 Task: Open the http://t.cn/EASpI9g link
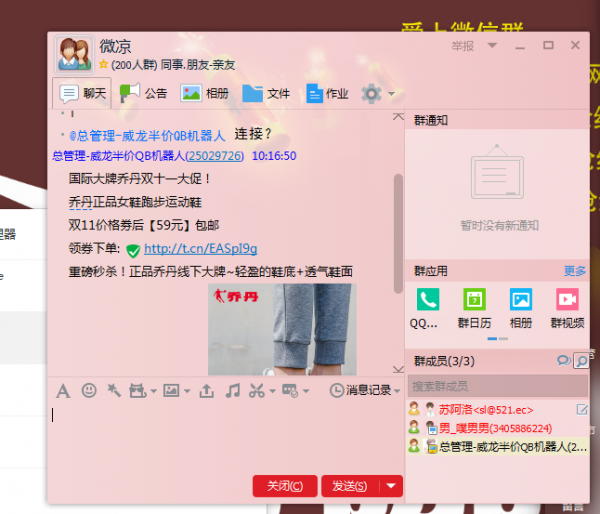pos(201,249)
